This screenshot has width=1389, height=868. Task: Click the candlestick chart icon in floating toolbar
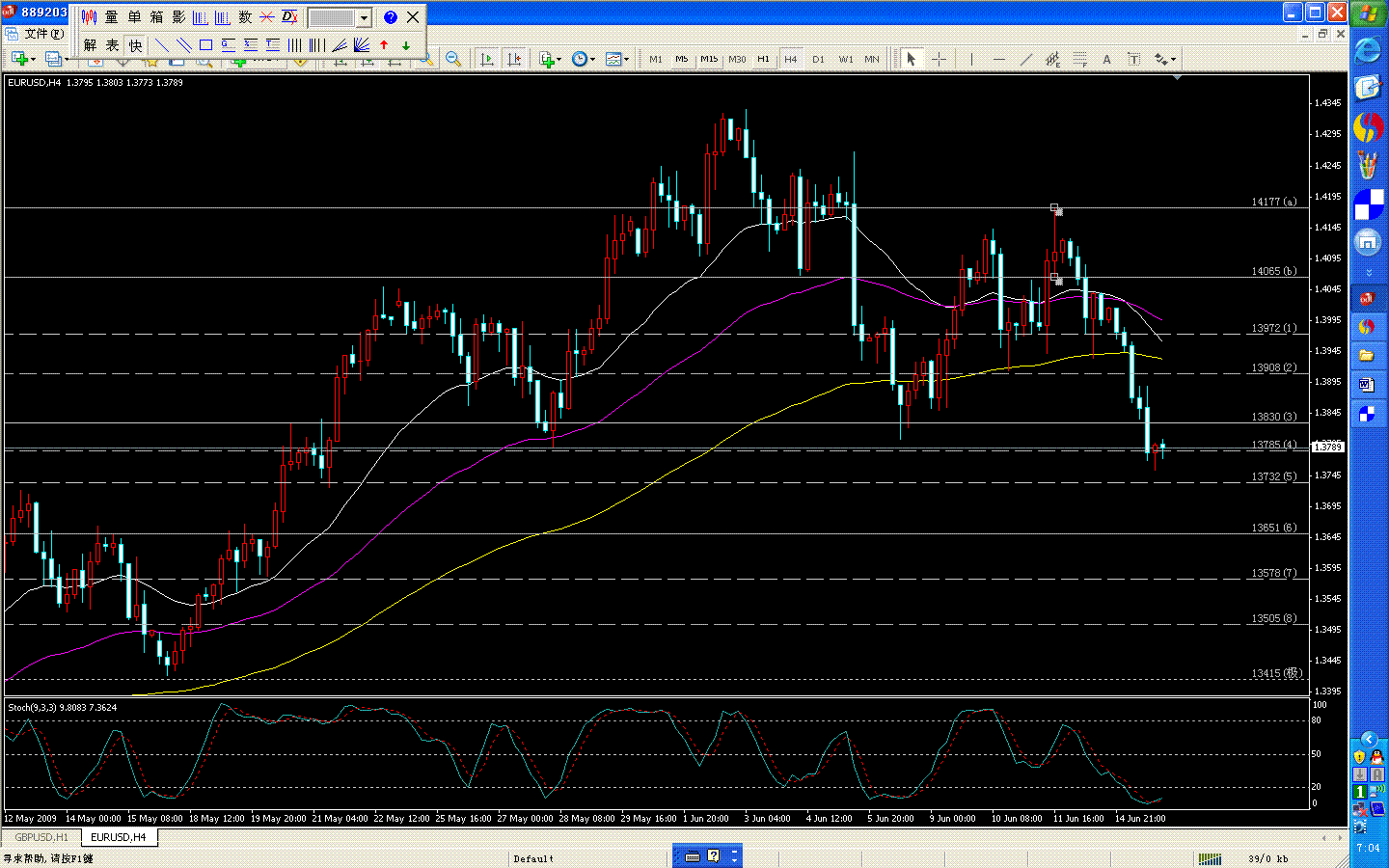pos(90,17)
